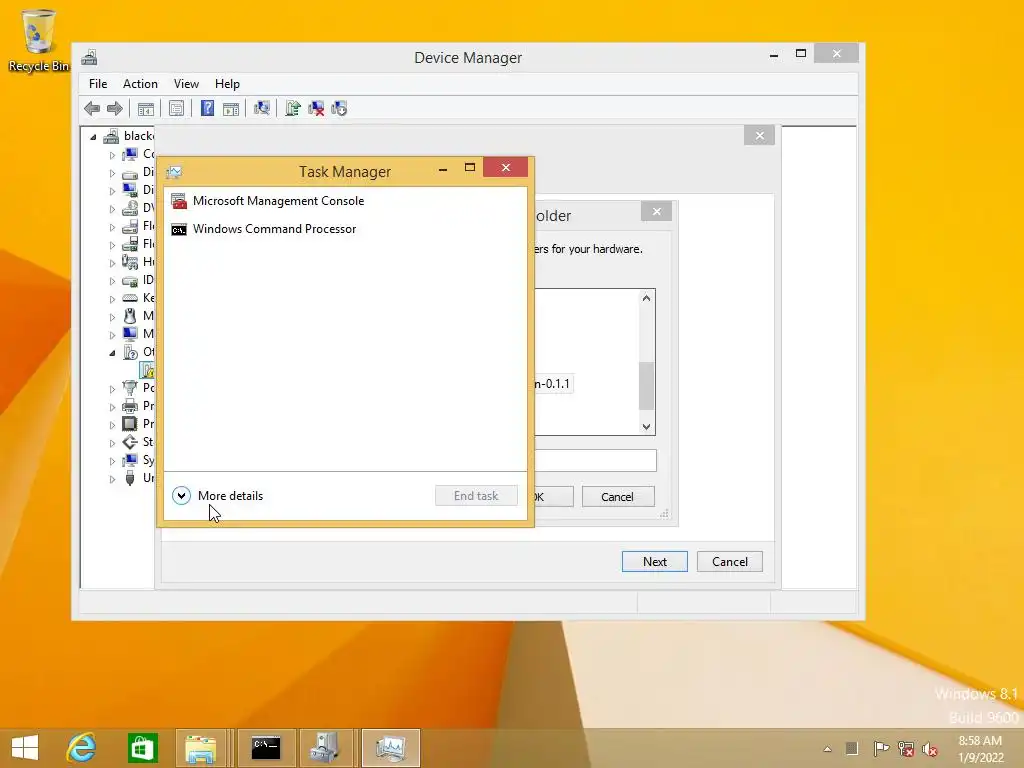1024x768 pixels.
Task: Open Recycle Bin on the desktop
Action: pyautogui.click(x=39, y=40)
